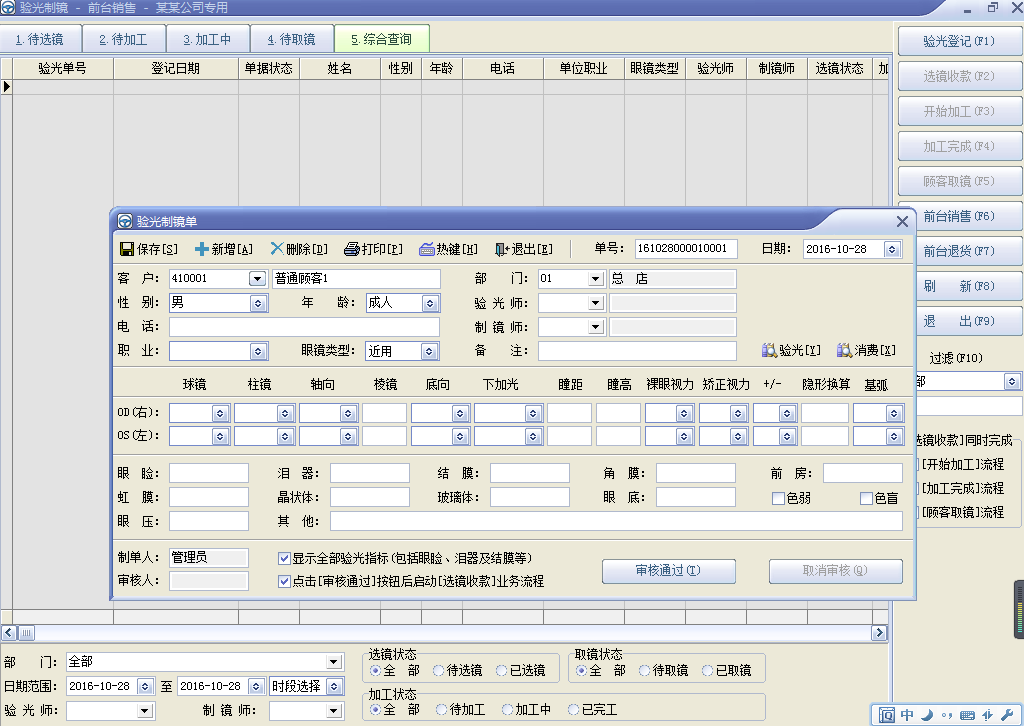Switch to the 3.加工中 tab

click(x=208, y=39)
